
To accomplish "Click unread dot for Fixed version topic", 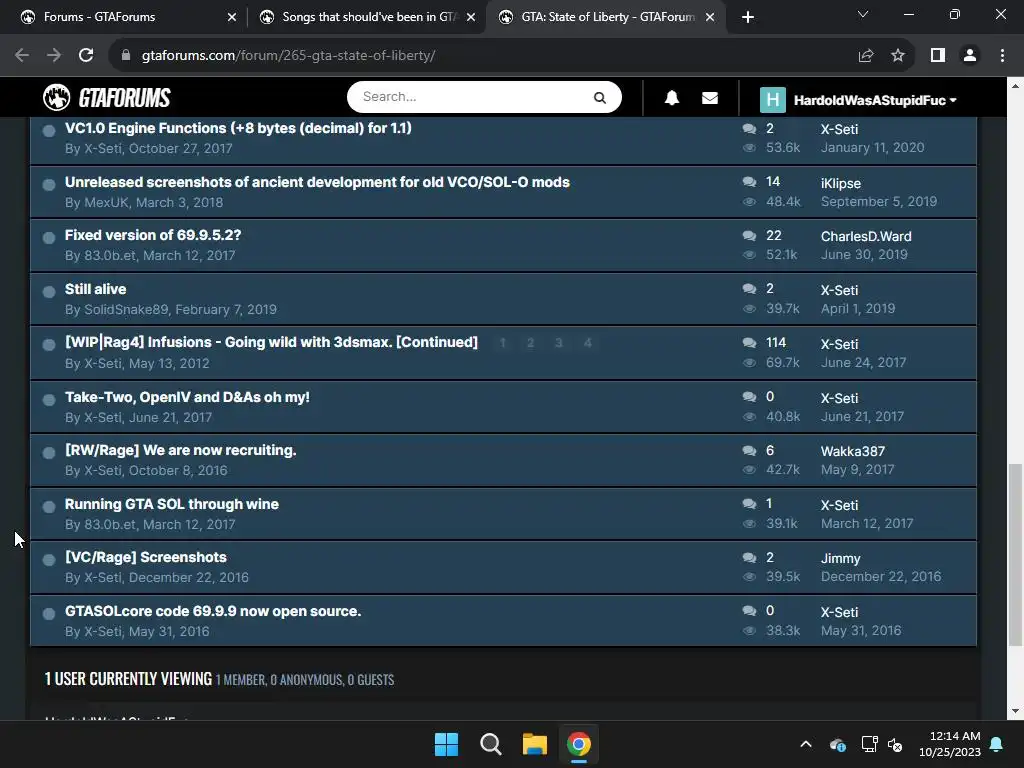I will tap(48, 238).
